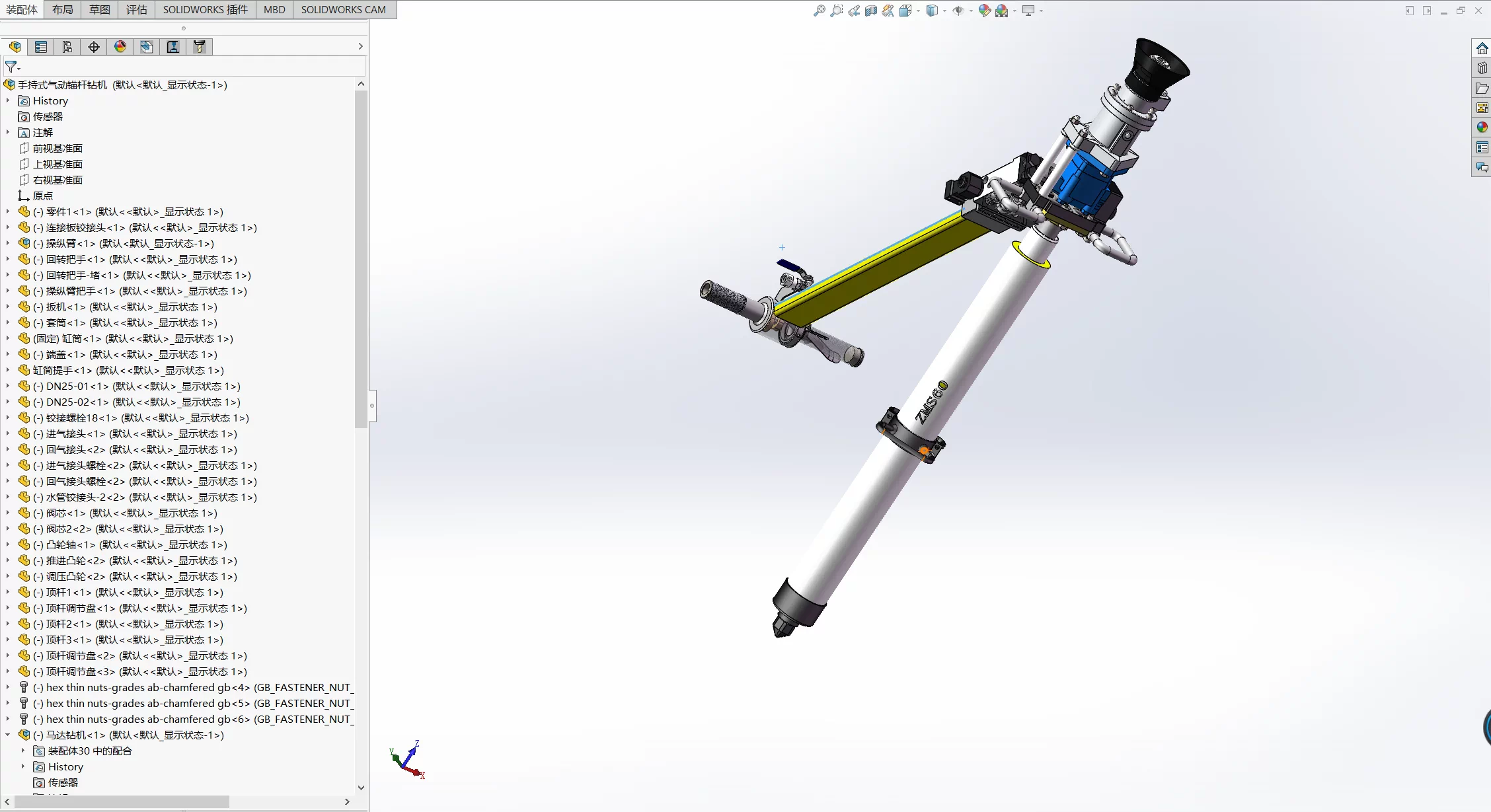Open the CAM operation tree tab
This screenshot has height=812, width=1491.
(173, 46)
